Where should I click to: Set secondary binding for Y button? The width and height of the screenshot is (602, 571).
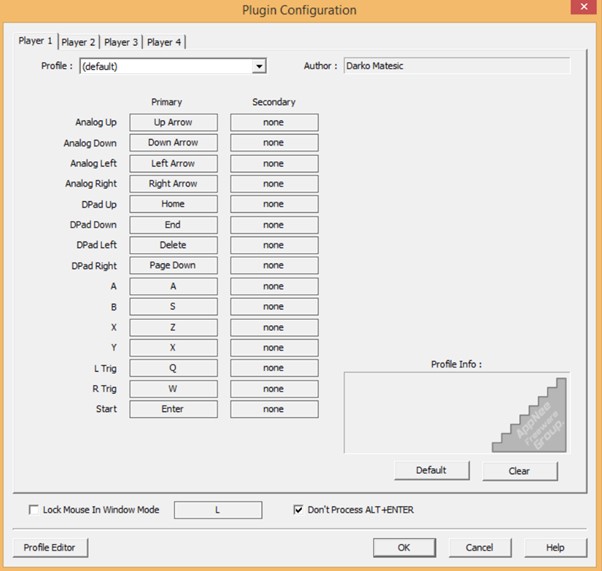click(x=274, y=348)
